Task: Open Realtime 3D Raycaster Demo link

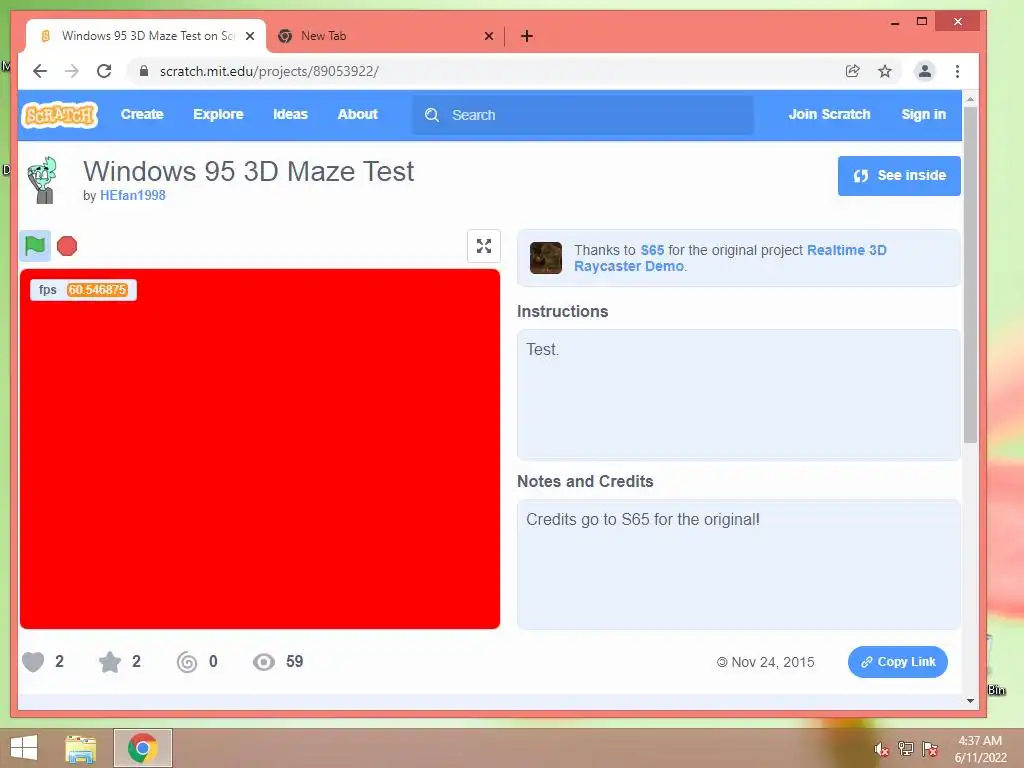Action: (x=730, y=258)
